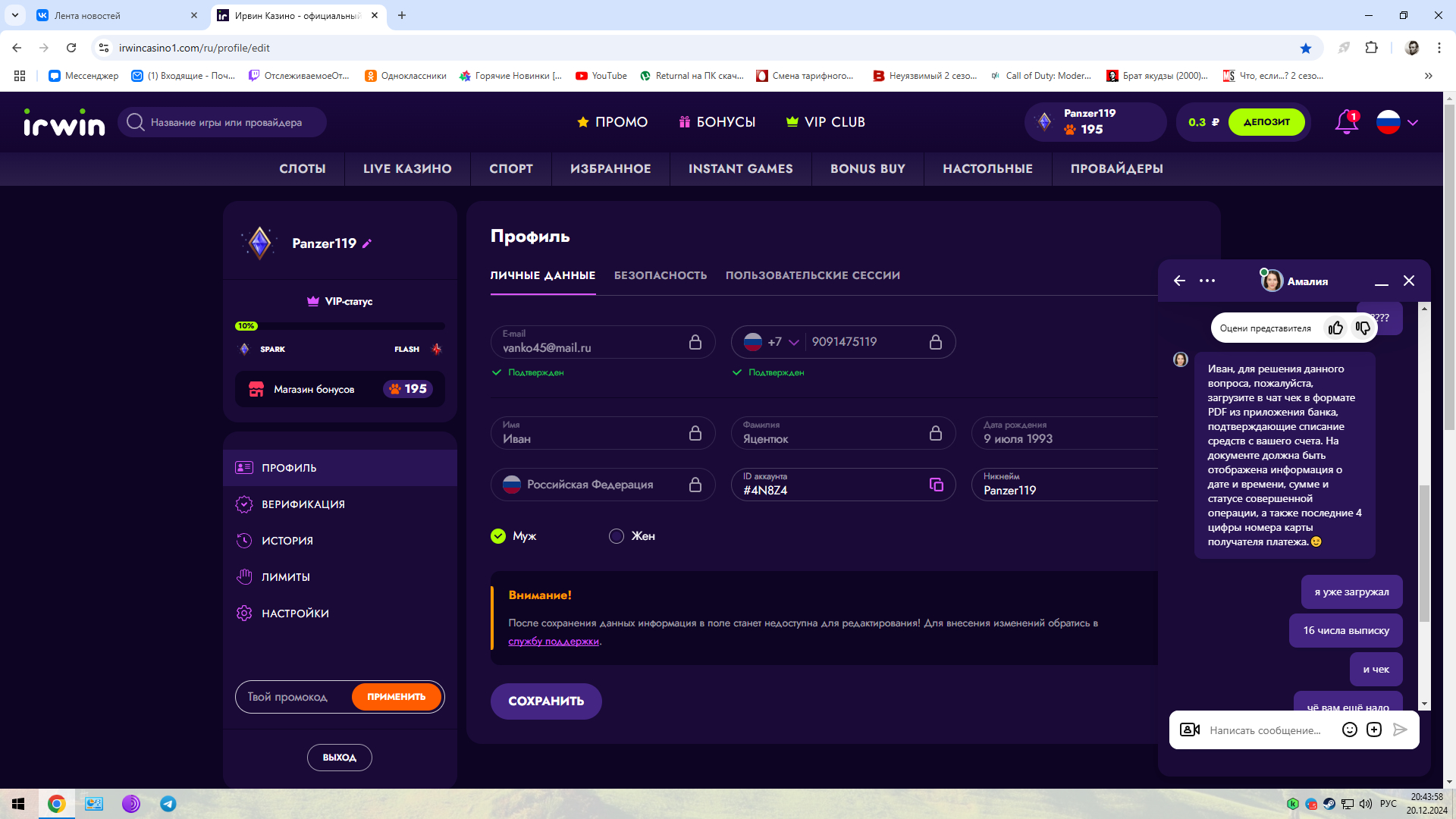The height and width of the screenshot is (819, 1456).
Task: Click the ВЫХОД button
Action: (340, 758)
